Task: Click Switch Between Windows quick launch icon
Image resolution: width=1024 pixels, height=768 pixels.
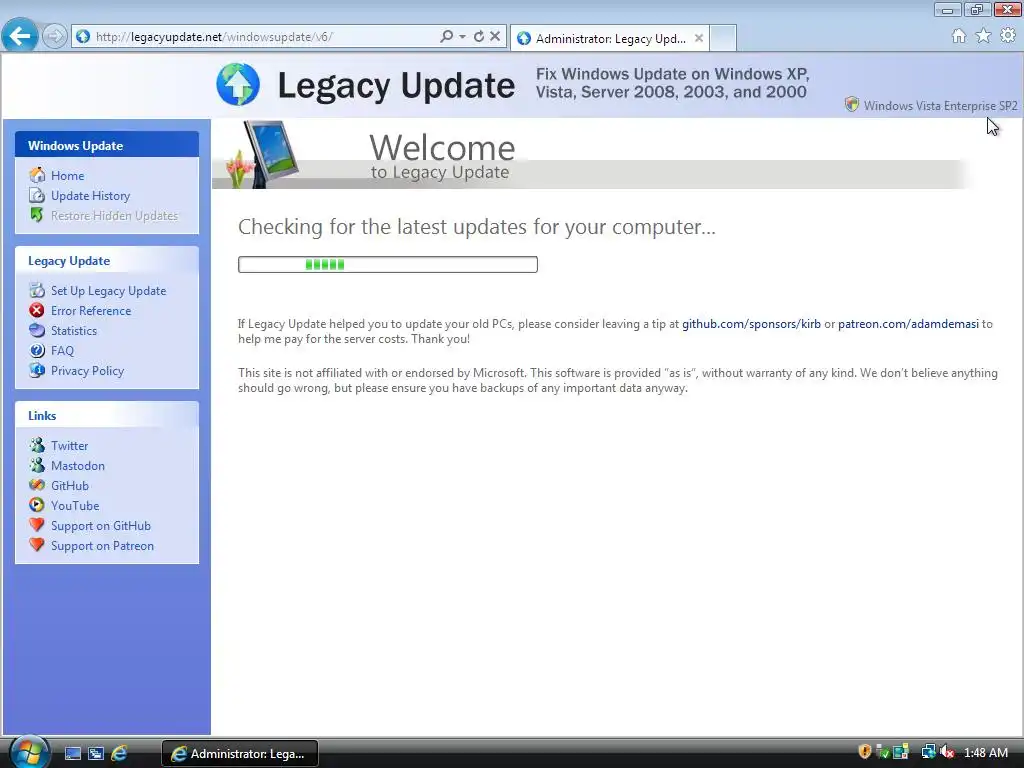Action: [96, 754]
